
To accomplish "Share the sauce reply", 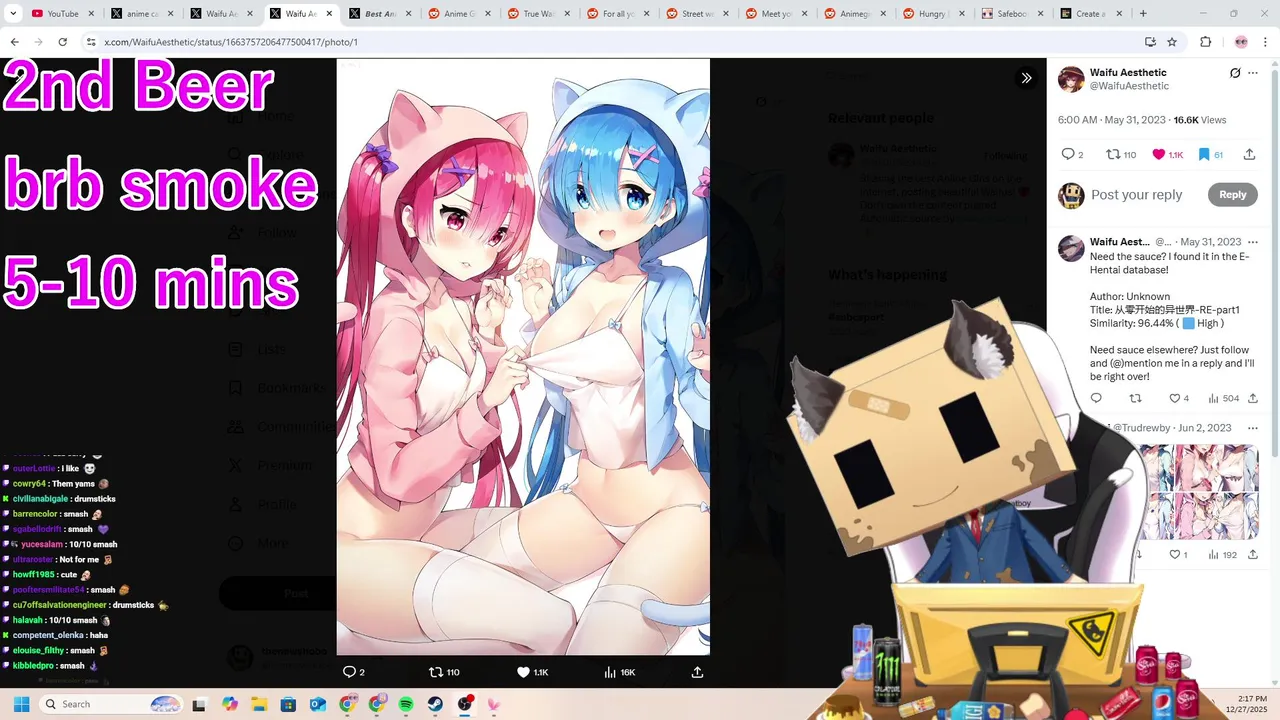I will [1252, 398].
